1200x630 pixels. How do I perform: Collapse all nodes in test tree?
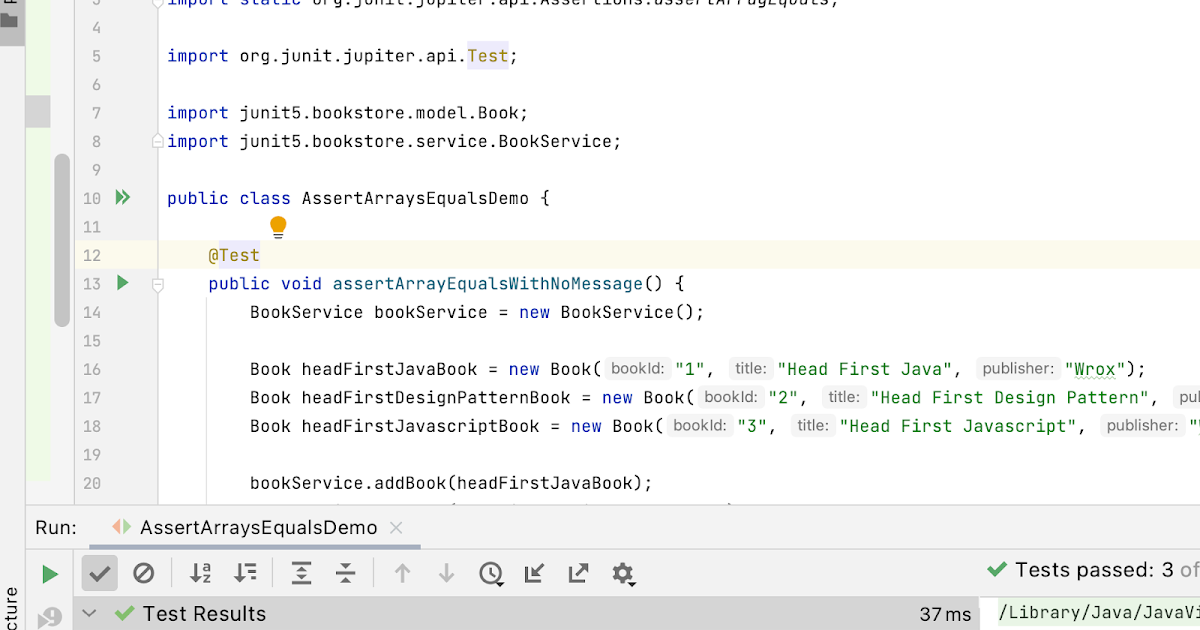pyautogui.click(x=345, y=573)
